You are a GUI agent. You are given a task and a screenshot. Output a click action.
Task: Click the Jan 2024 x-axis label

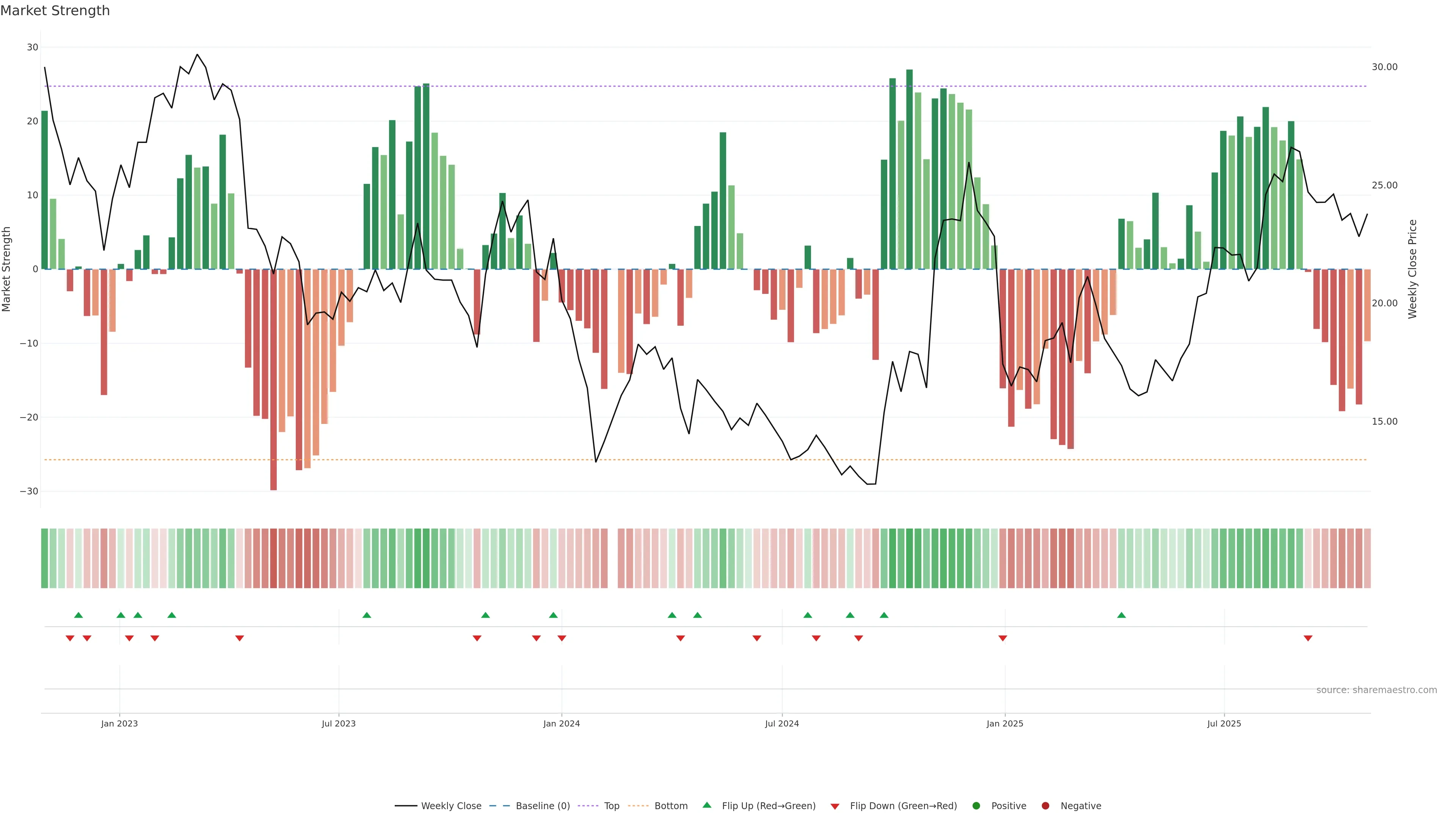(561, 723)
